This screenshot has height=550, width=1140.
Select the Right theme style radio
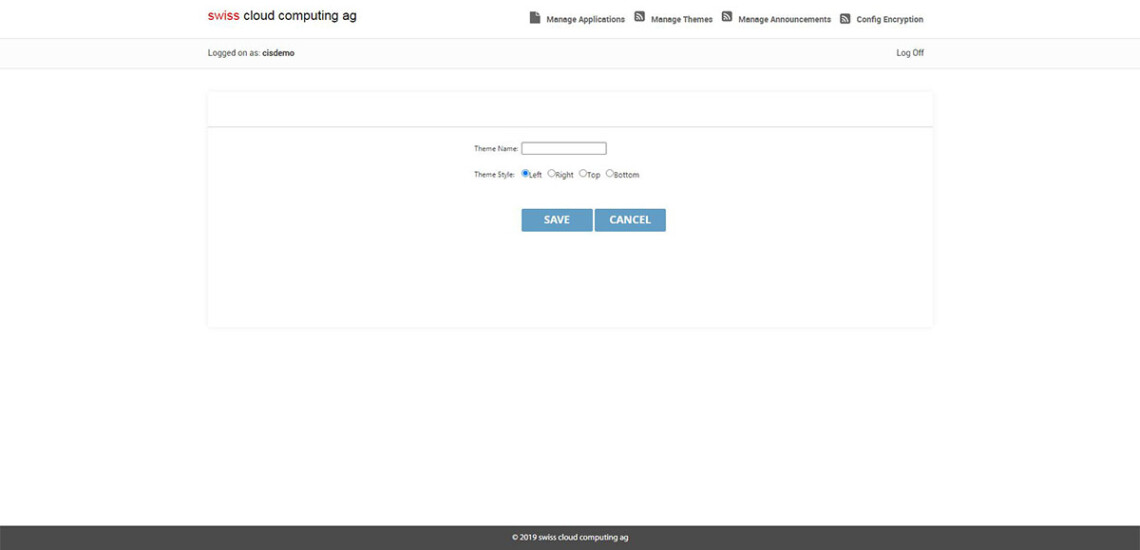551,173
